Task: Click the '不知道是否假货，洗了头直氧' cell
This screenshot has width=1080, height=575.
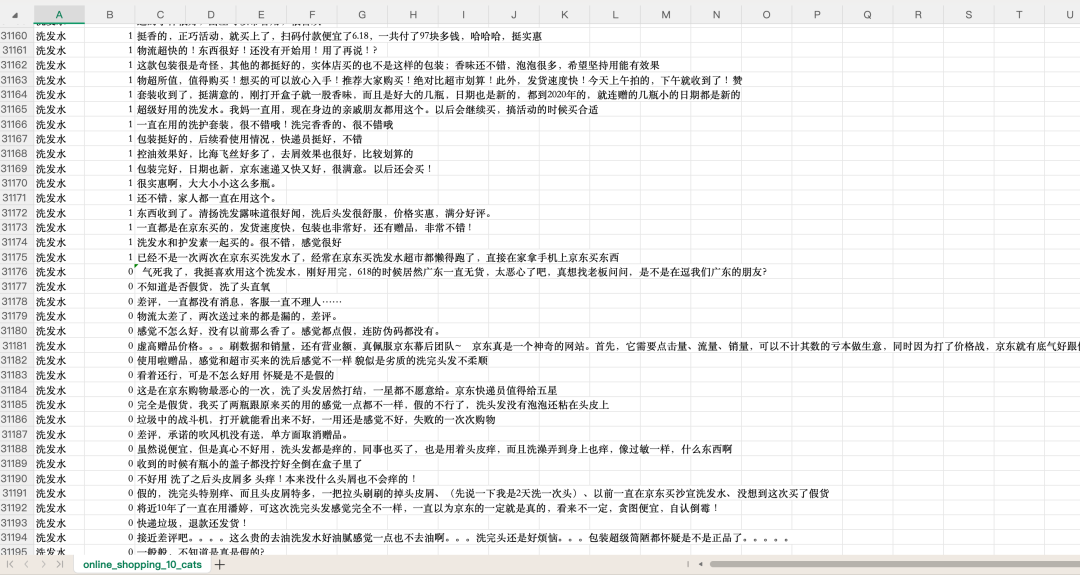Action: point(203,286)
